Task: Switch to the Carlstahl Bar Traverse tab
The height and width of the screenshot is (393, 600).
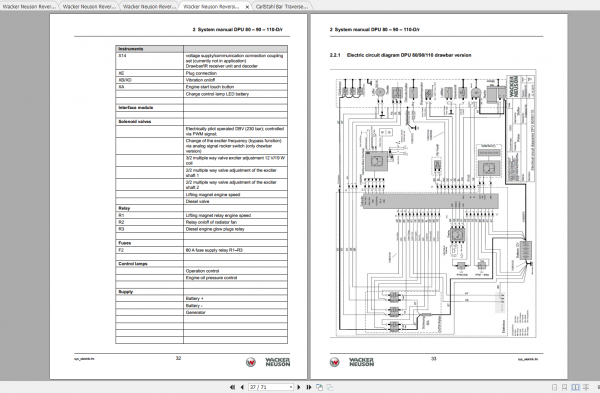Action: [282, 7]
